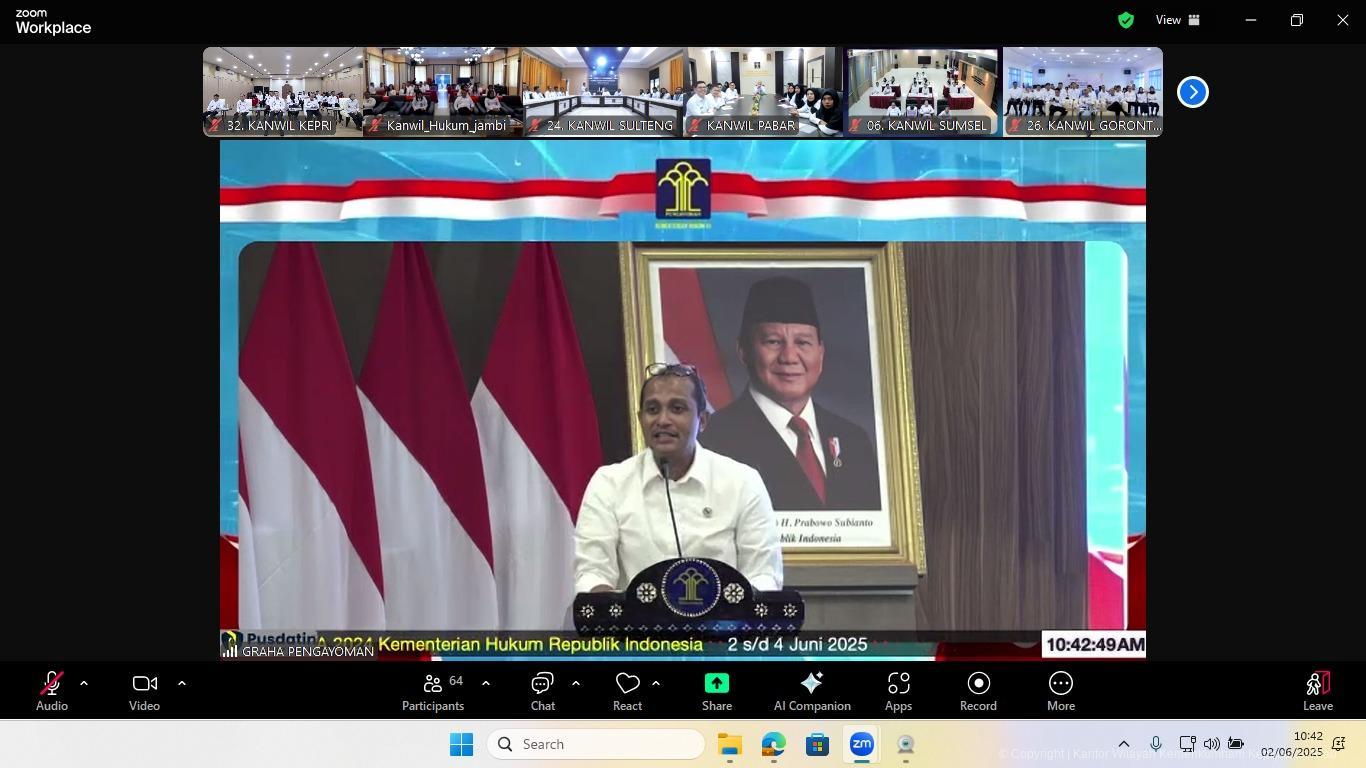Open the View layout menu
The width and height of the screenshot is (1366, 768).
[1177, 20]
